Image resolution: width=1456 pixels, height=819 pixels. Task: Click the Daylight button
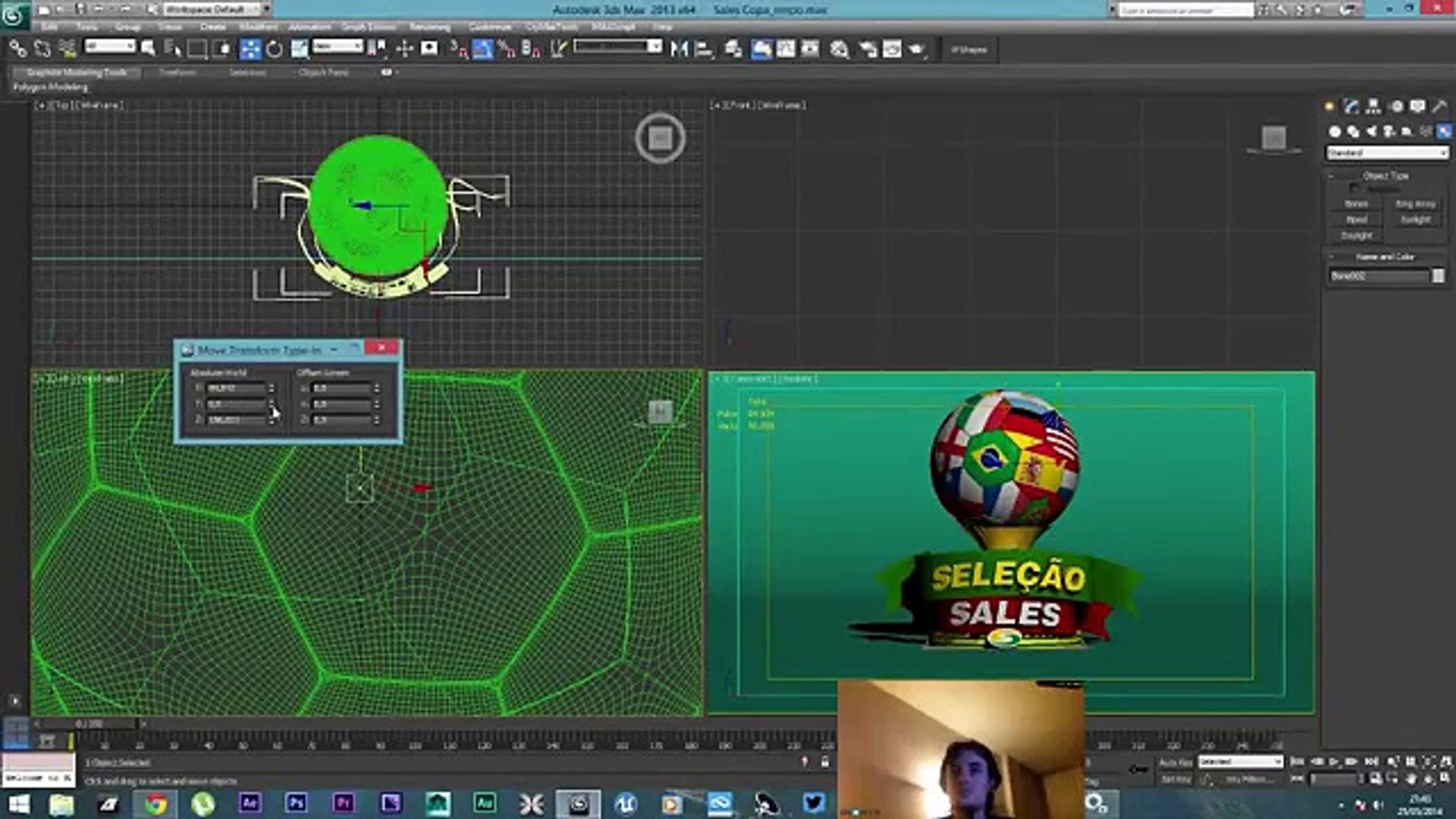tap(1357, 236)
